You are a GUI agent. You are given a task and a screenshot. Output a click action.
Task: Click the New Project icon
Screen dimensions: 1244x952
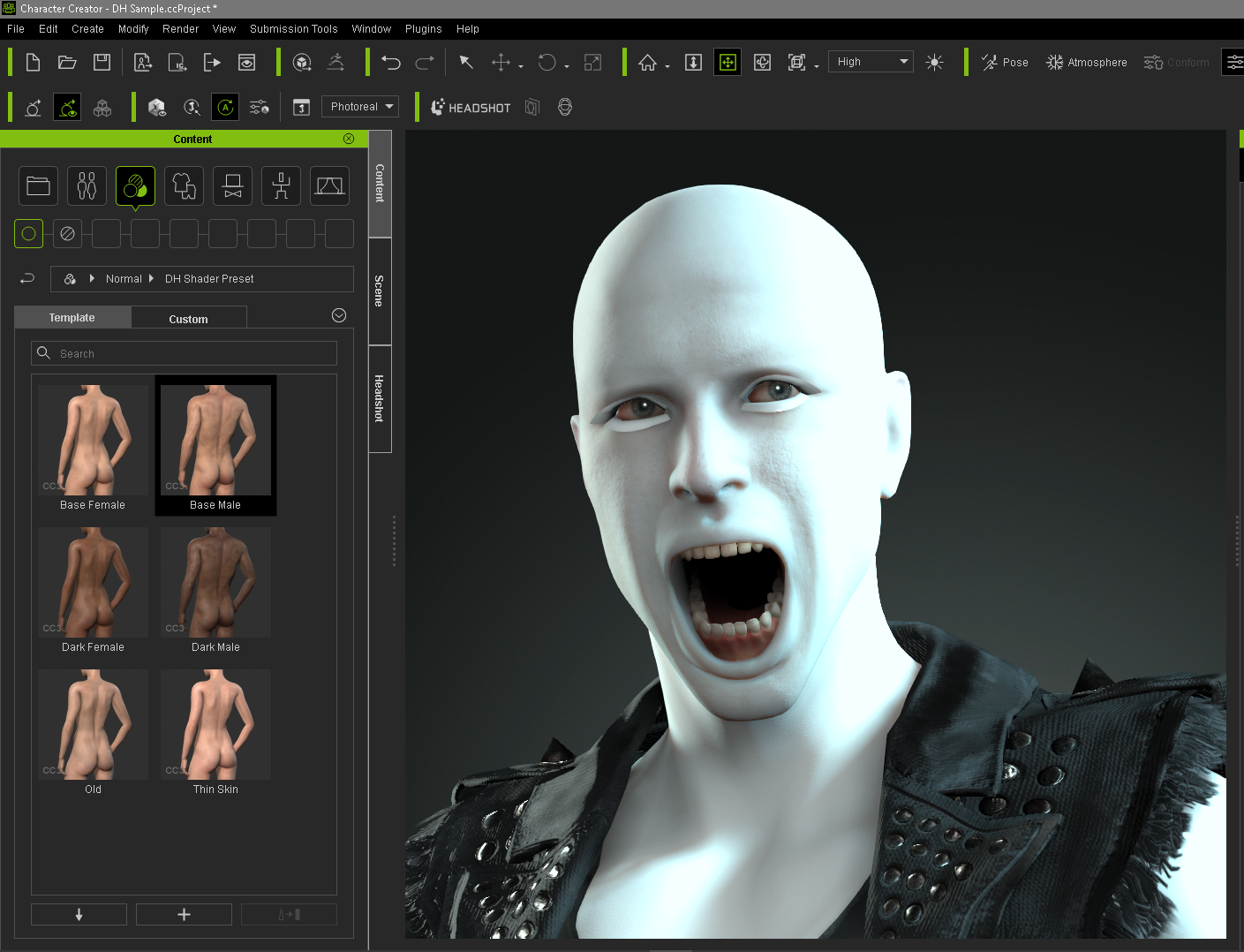[33, 62]
